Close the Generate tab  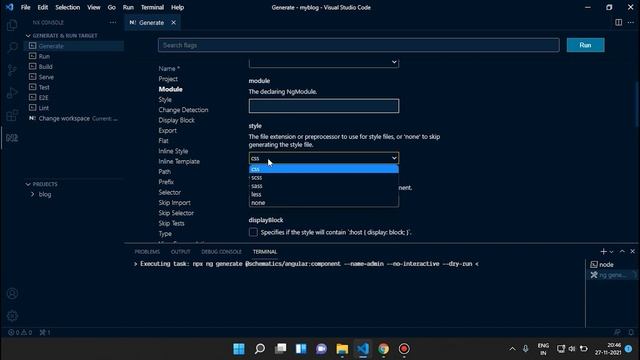click(x=173, y=22)
